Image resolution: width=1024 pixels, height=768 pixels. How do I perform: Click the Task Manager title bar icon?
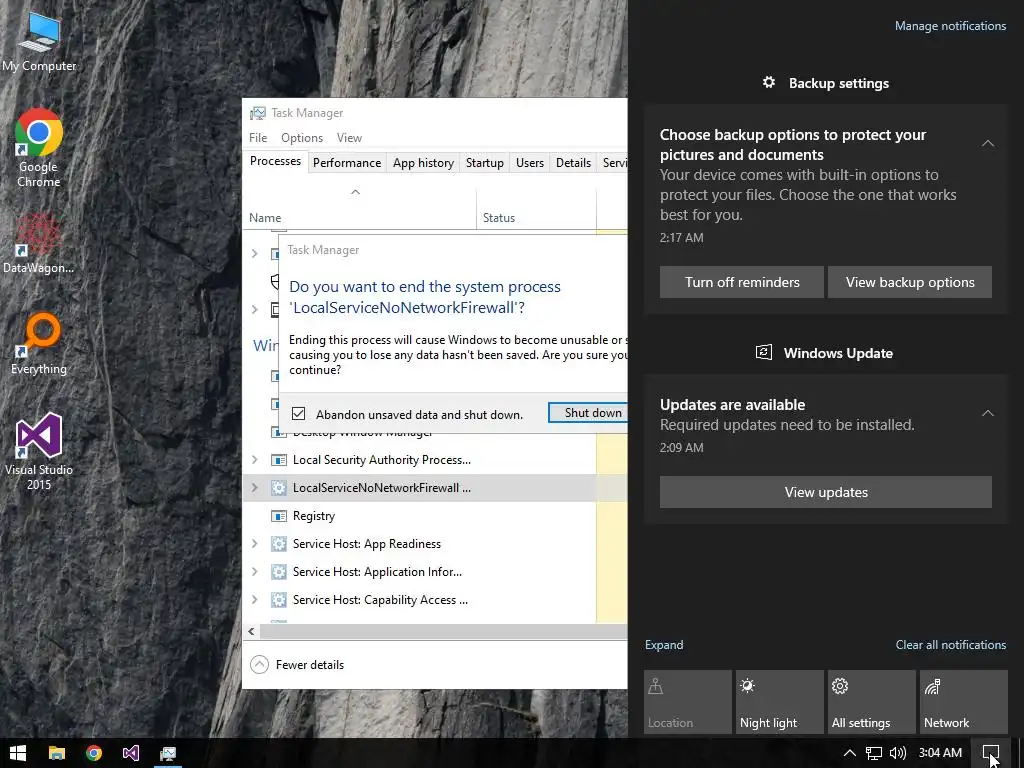coord(258,113)
